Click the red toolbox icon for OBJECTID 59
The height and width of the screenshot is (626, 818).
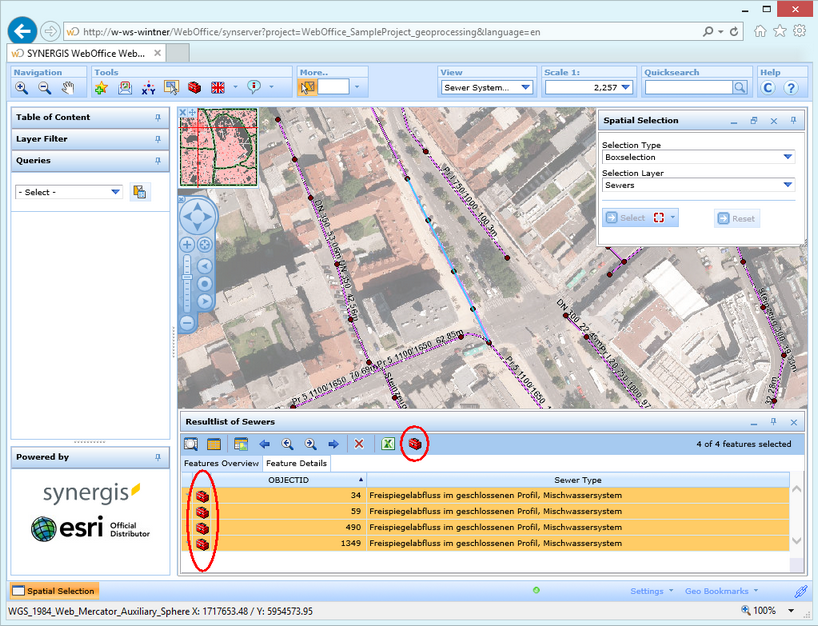pos(202,512)
